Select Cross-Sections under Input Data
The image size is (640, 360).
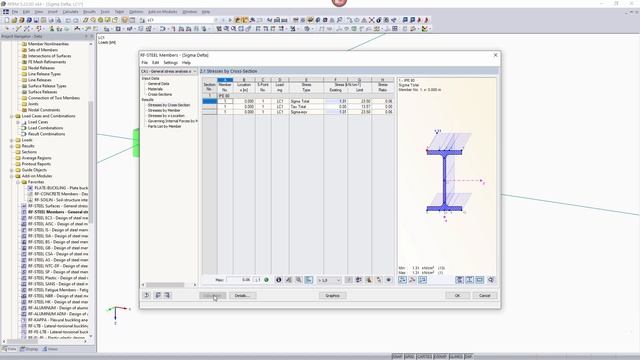pyautogui.click(x=160, y=94)
